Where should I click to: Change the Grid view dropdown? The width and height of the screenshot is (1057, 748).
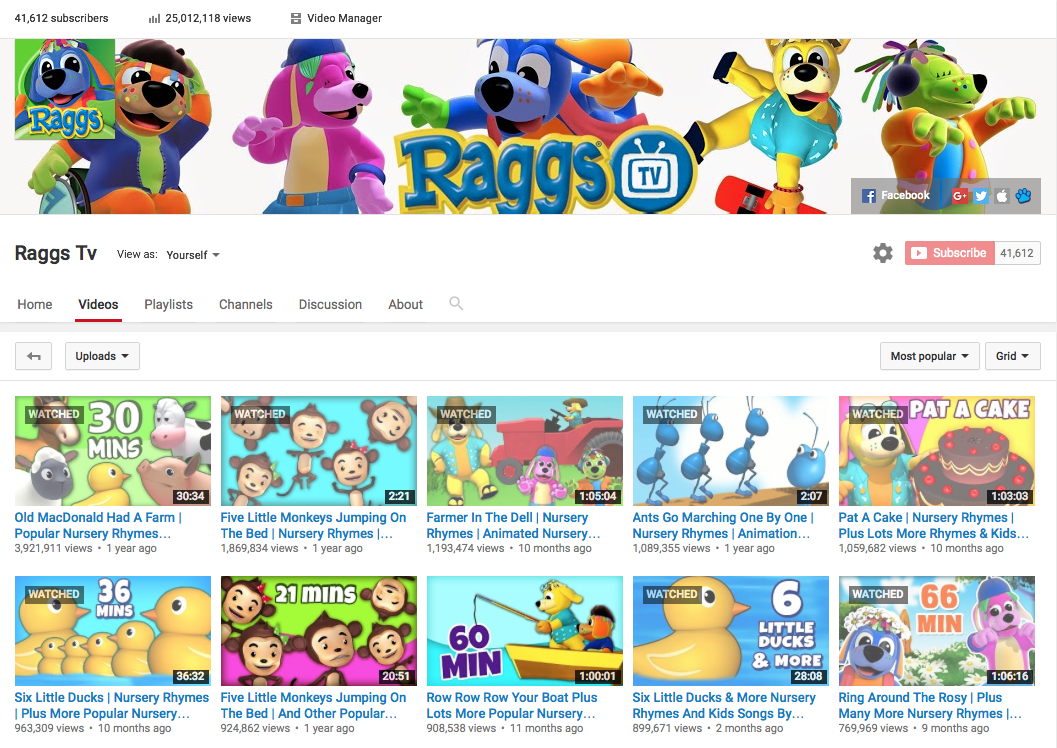tap(1012, 356)
